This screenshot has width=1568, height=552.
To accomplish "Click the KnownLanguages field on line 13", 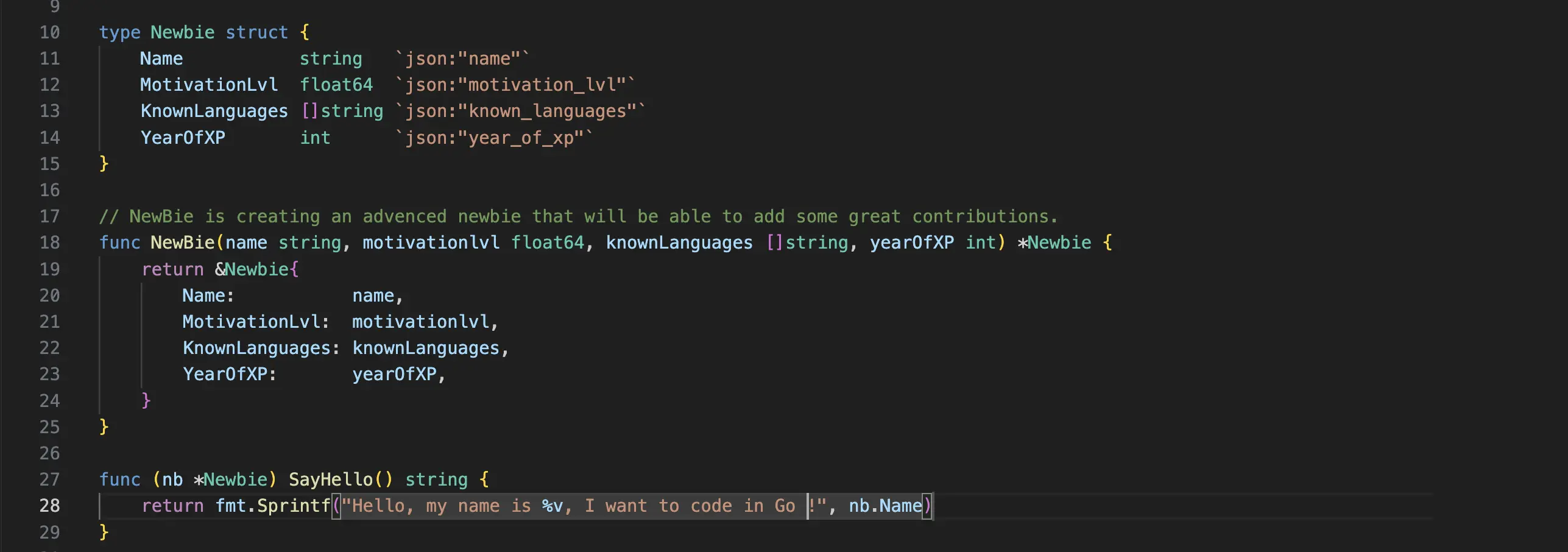I will [214, 111].
